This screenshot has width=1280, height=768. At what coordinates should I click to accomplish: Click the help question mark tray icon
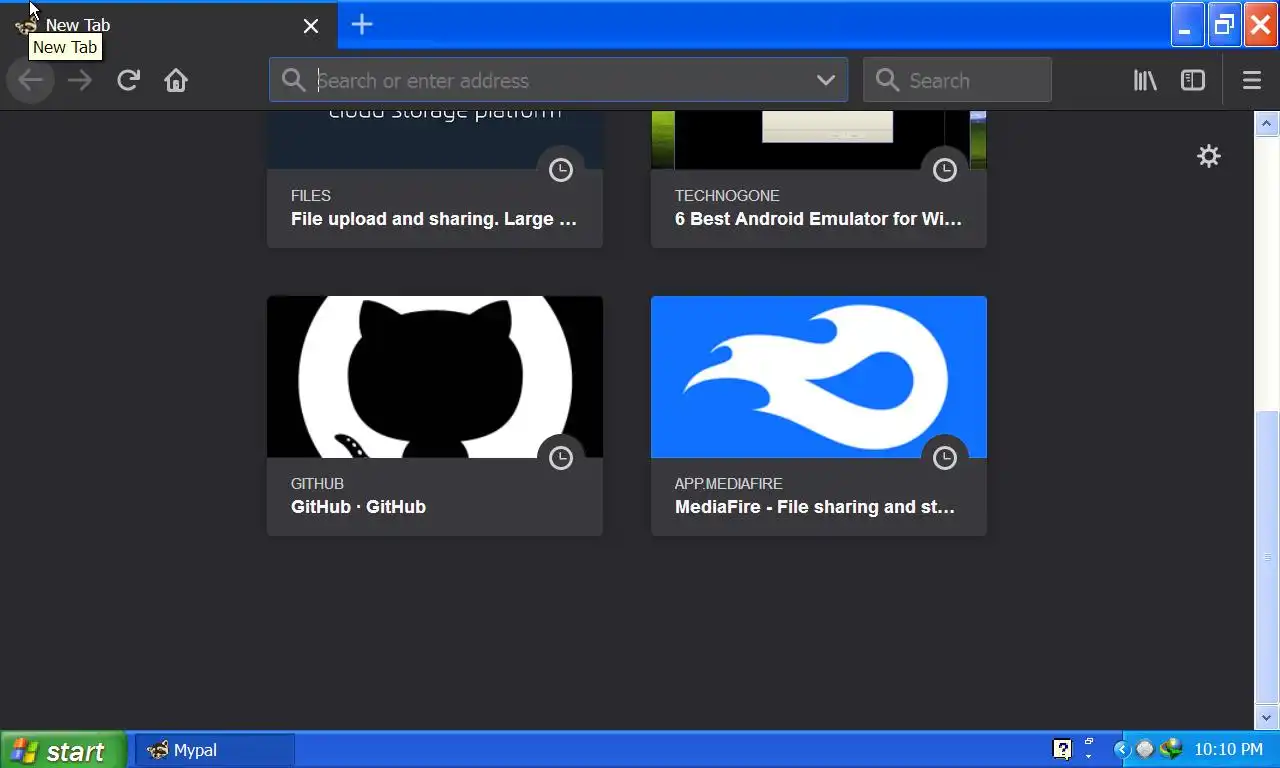(x=1062, y=749)
